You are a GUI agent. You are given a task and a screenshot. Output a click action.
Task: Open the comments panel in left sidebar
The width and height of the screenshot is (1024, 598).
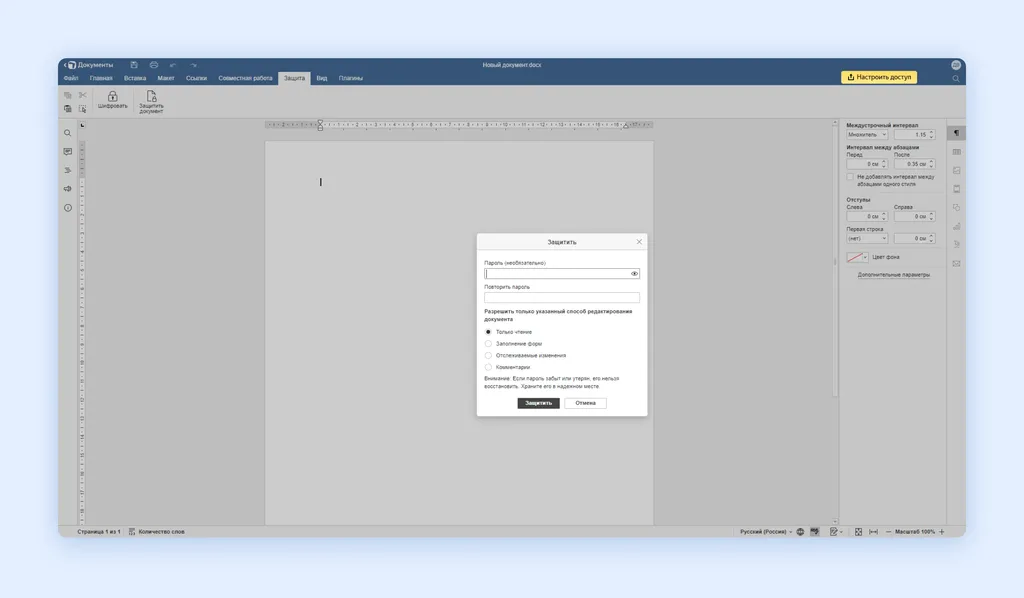[x=68, y=151]
